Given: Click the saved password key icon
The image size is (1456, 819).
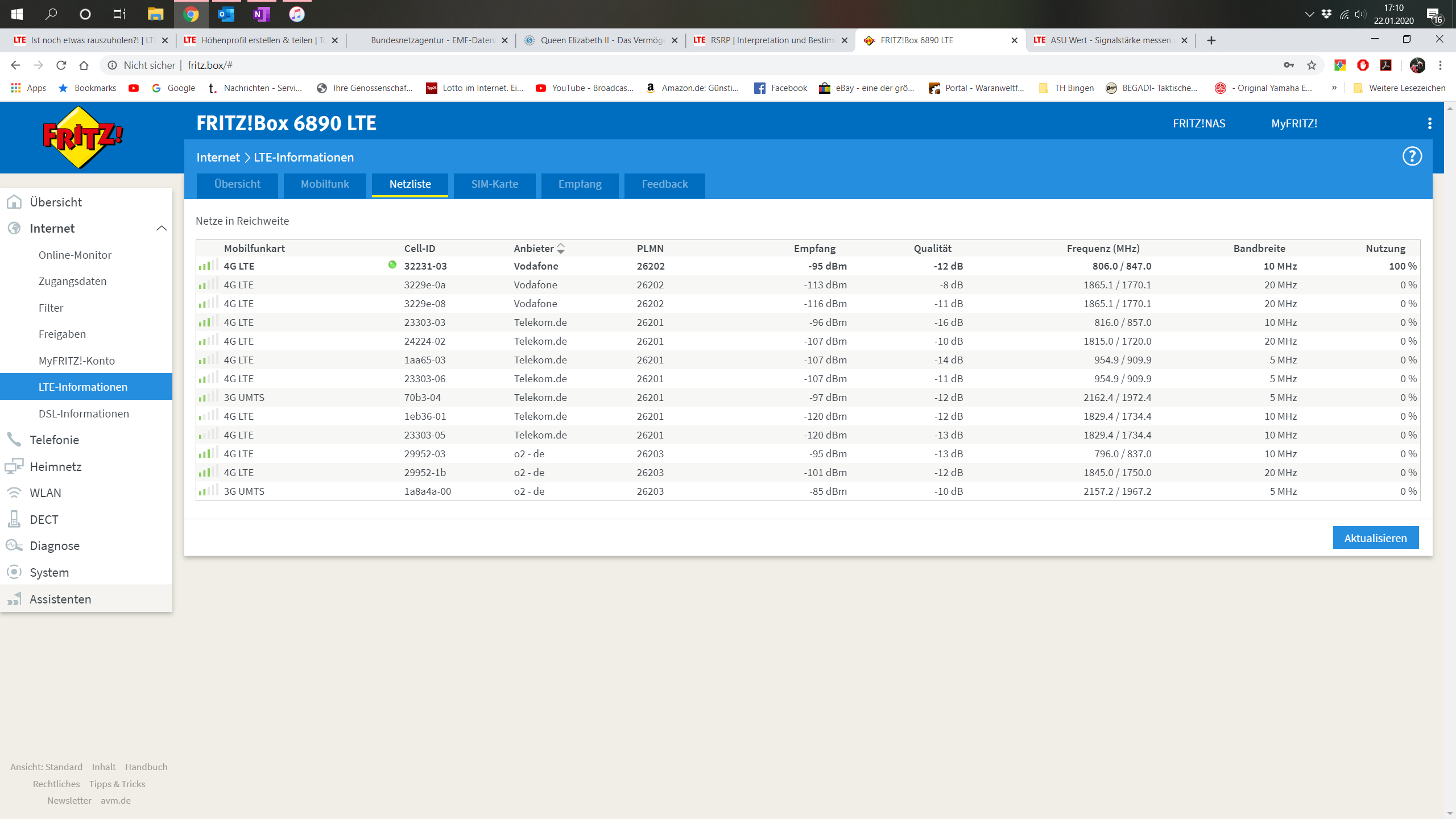Looking at the screenshot, I should click(x=1289, y=65).
